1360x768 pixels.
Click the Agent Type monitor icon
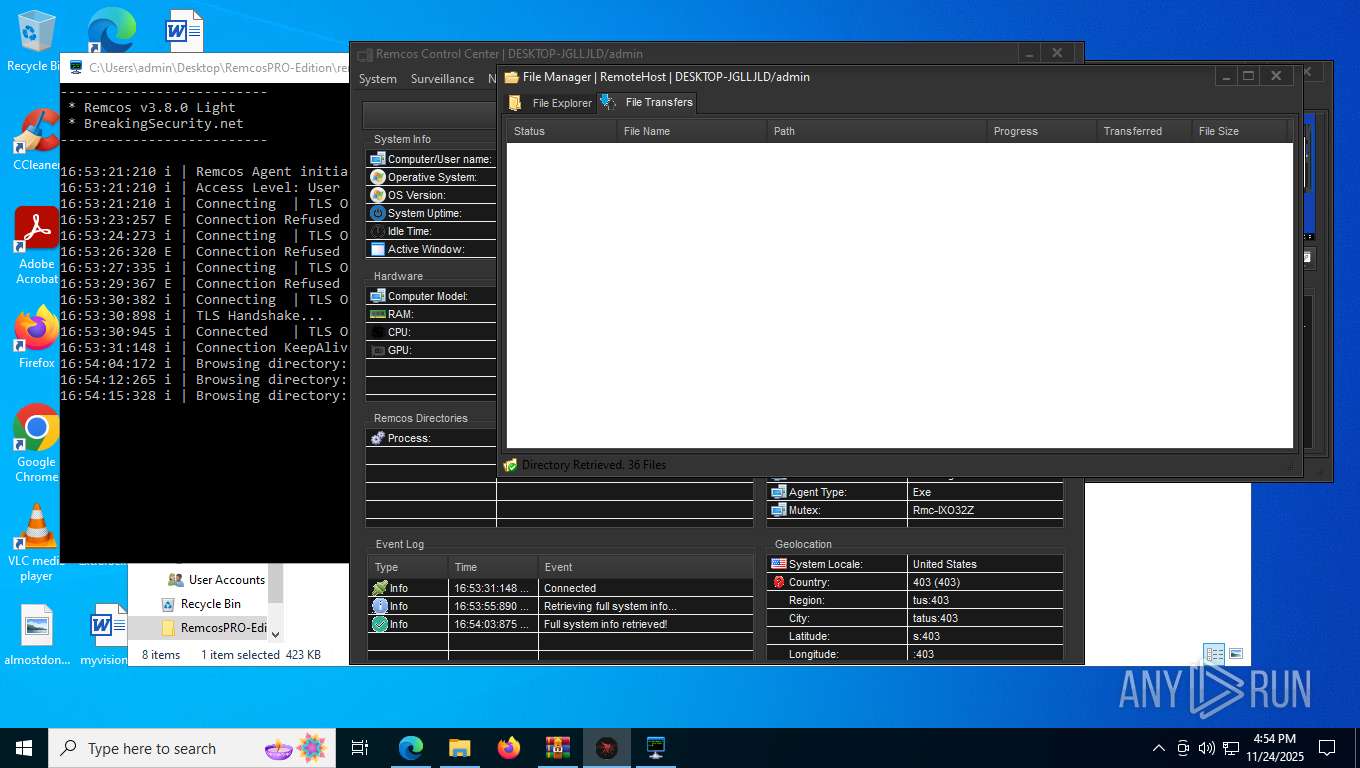pos(778,492)
